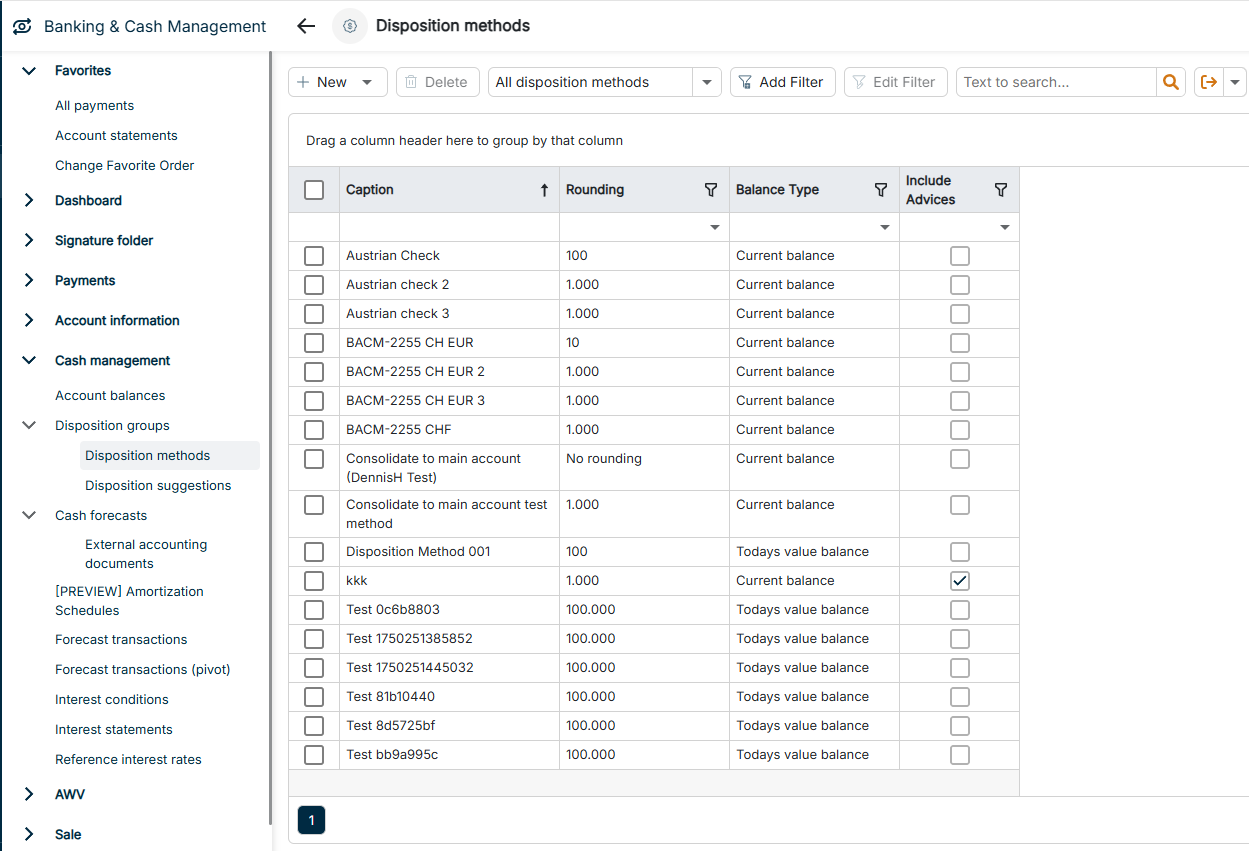Enable Include Advices for Austrian Check

click(960, 256)
